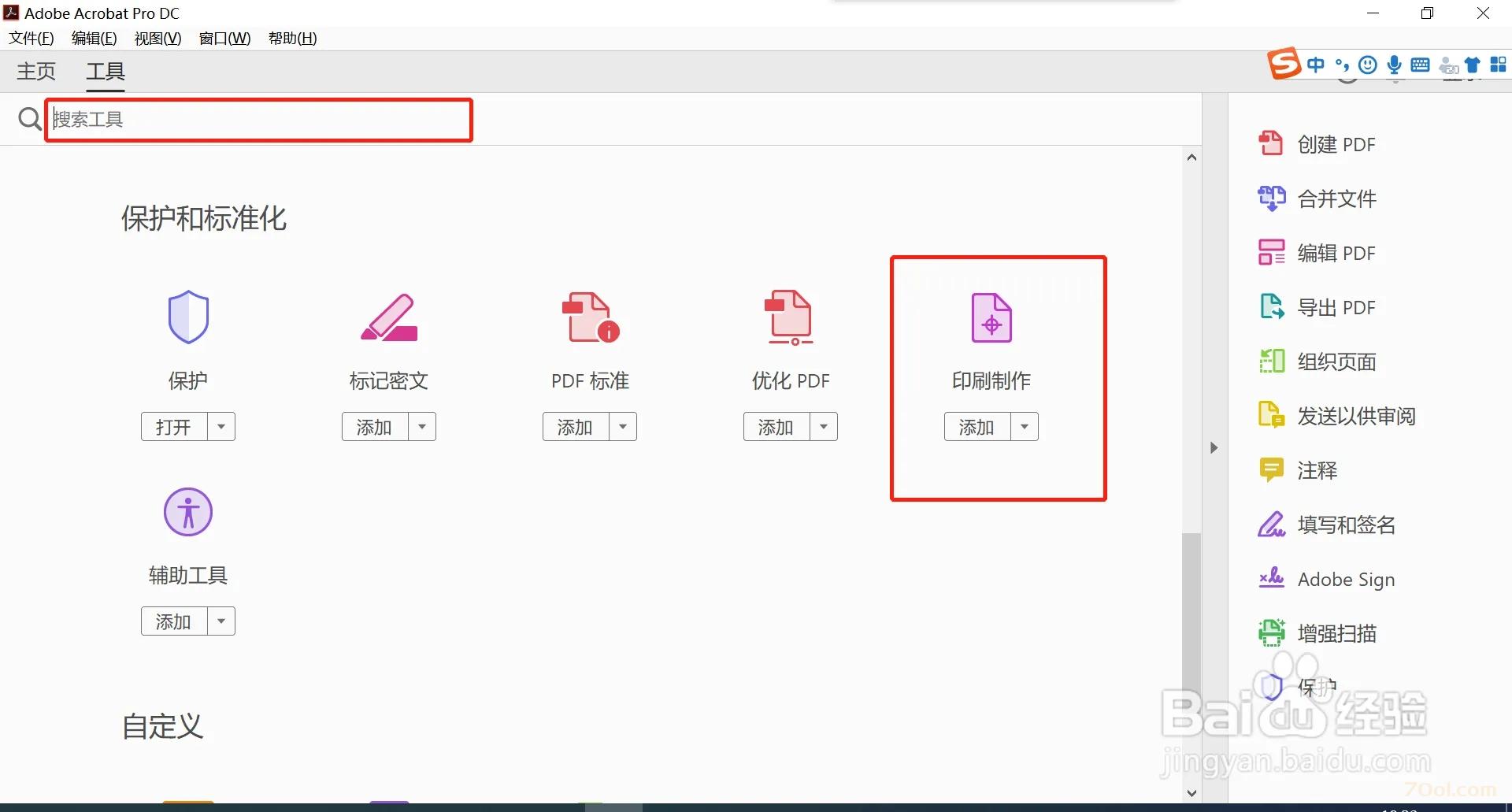Collapse the right tools pane arrow
1512x812 pixels.
coord(1214,447)
